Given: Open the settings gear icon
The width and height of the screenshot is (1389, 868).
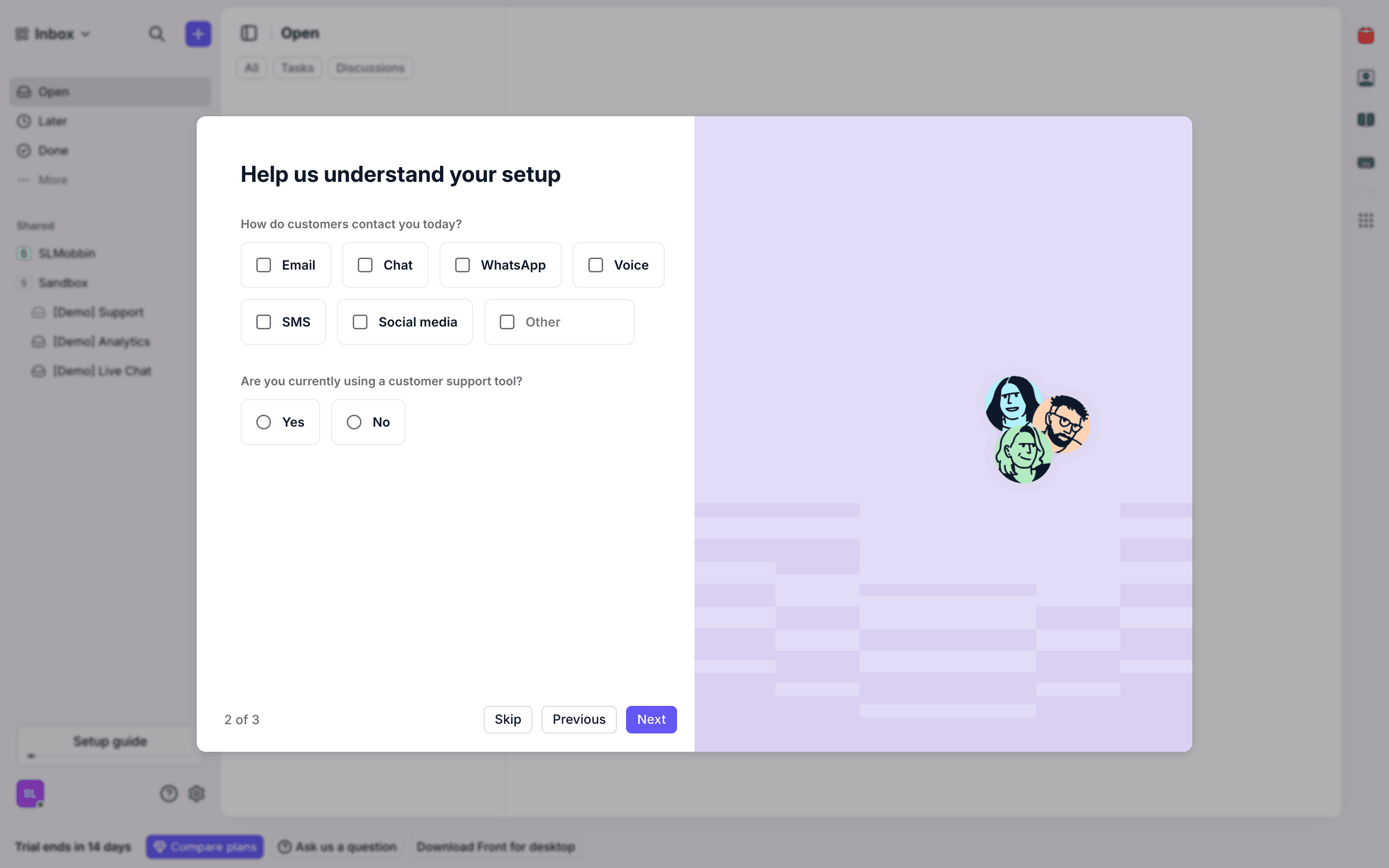Looking at the screenshot, I should [197, 794].
